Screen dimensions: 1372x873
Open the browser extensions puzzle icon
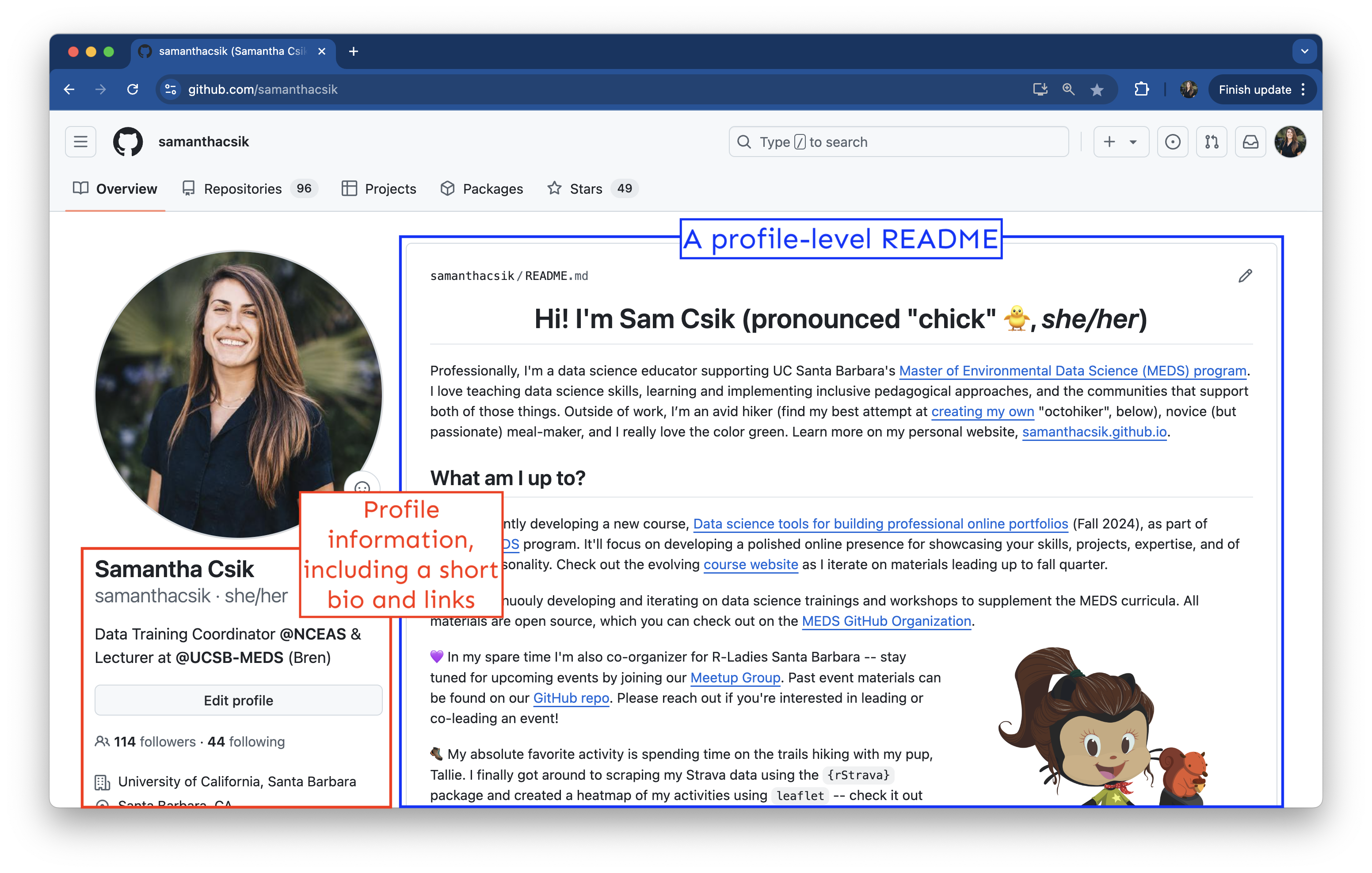click(x=1141, y=89)
